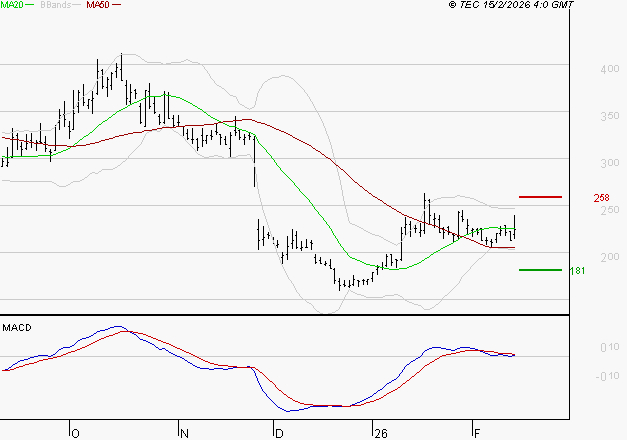Select the green 181 support line
This screenshot has height=440, width=627.
[x=540, y=269]
